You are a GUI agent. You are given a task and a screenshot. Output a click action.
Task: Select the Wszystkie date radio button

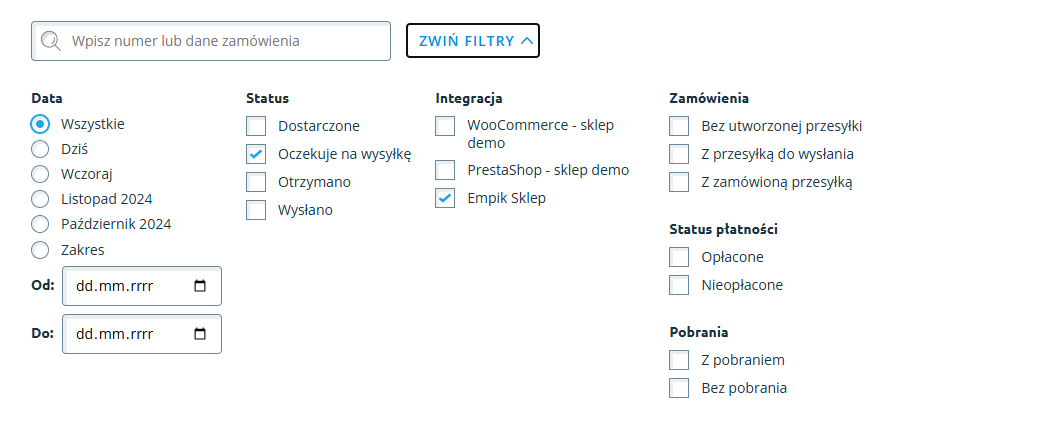(40, 124)
